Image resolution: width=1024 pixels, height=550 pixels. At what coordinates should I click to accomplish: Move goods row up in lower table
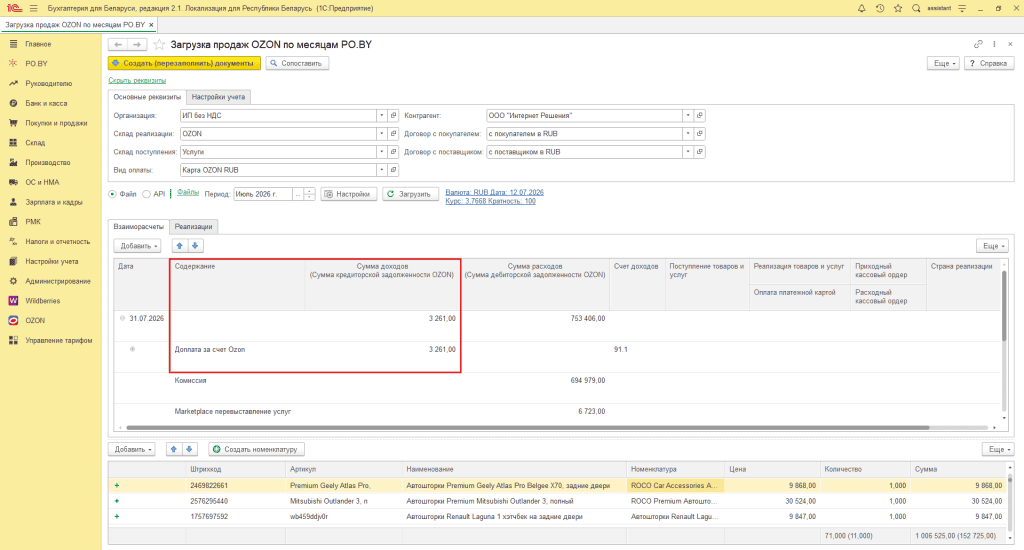(x=174, y=449)
